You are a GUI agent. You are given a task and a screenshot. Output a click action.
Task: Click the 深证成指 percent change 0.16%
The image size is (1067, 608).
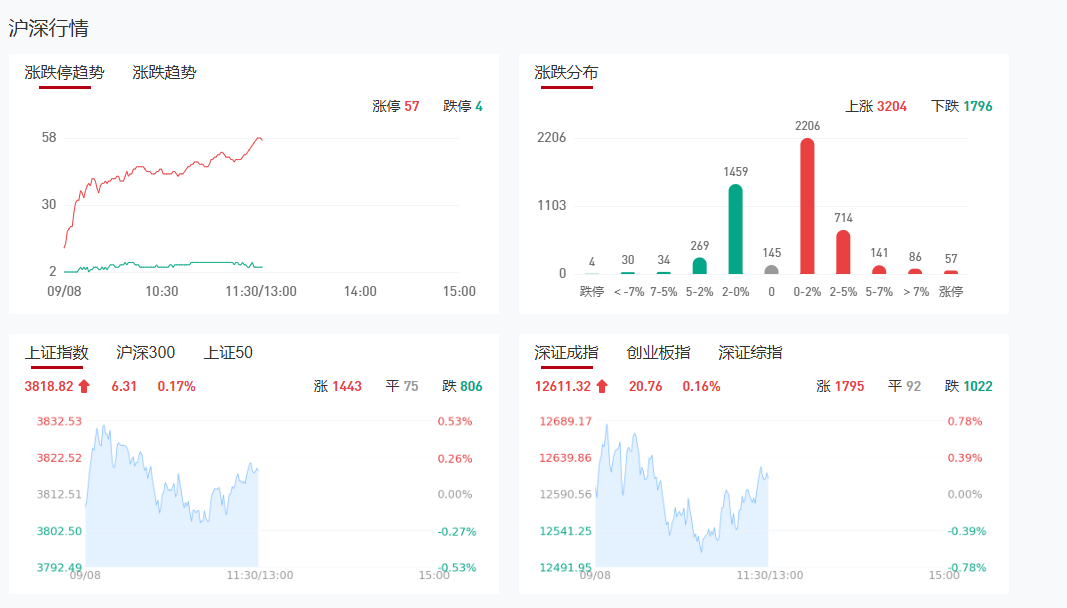pos(701,386)
